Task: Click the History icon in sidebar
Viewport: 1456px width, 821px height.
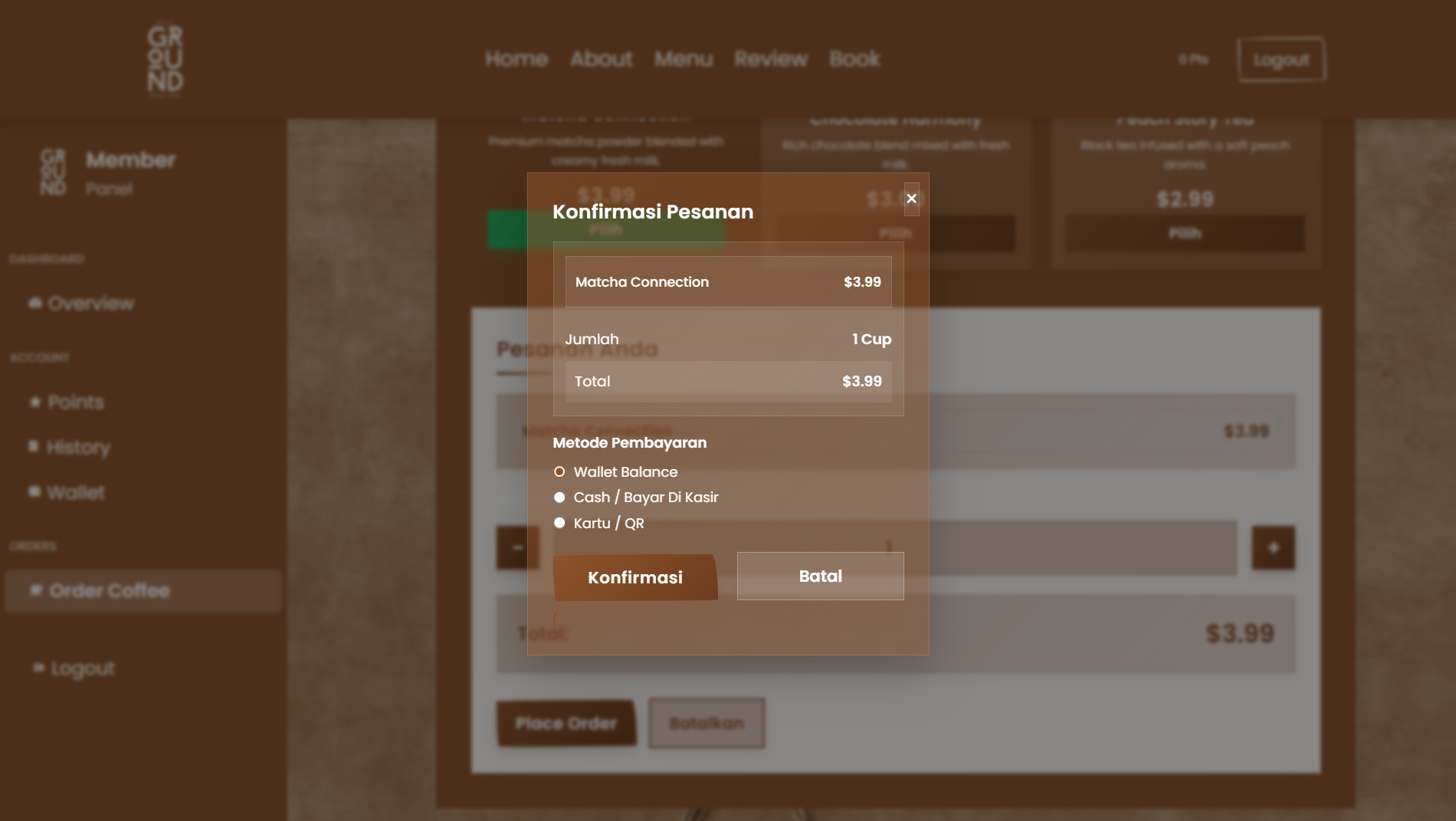Action: [x=34, y=447]
